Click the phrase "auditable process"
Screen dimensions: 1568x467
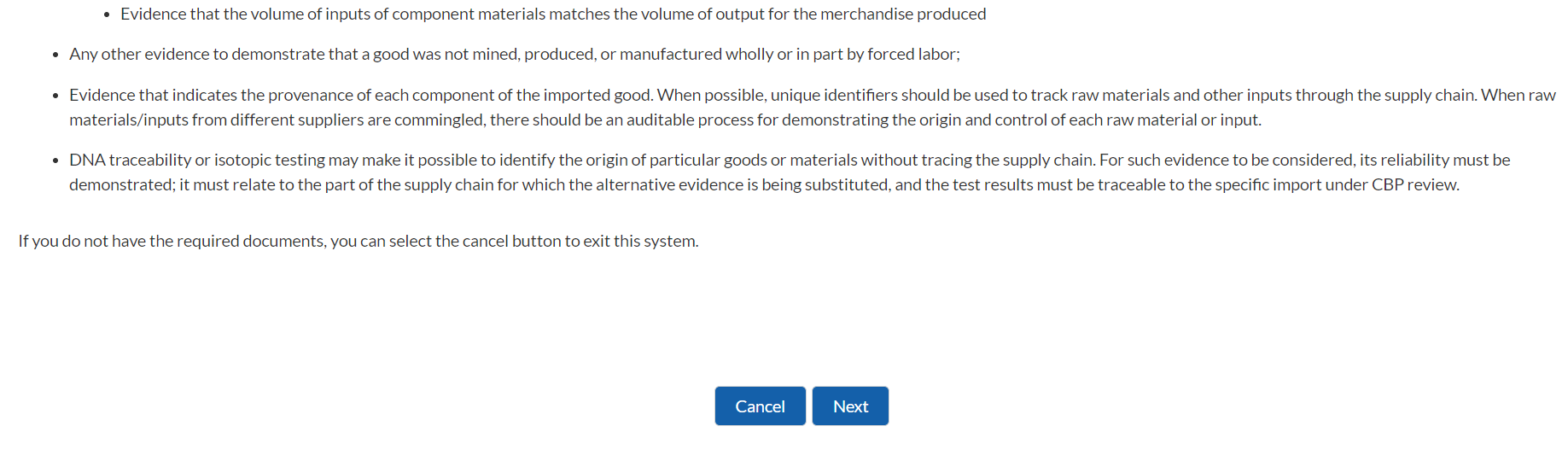pos(689,120)
